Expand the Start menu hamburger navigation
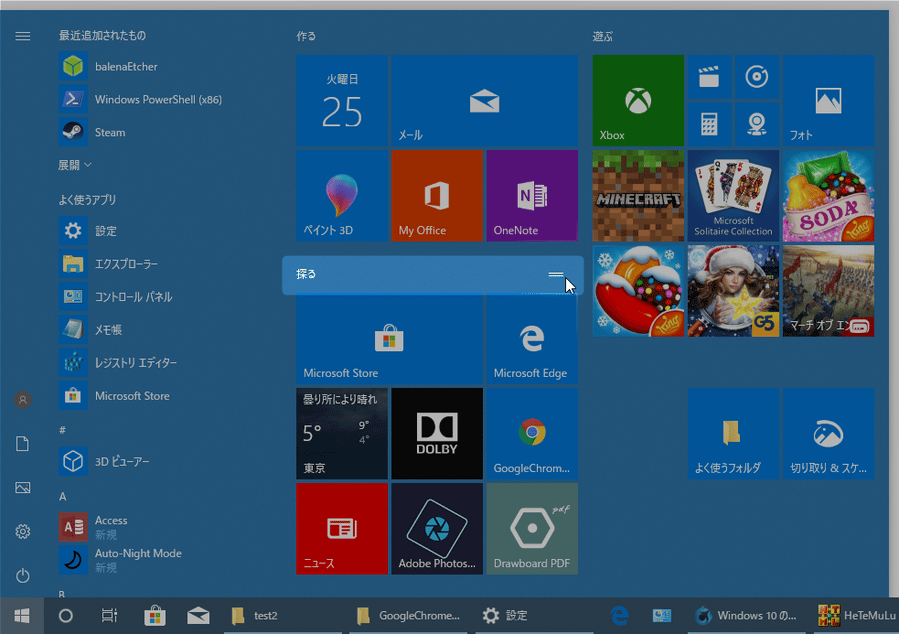 pos(23,36)
